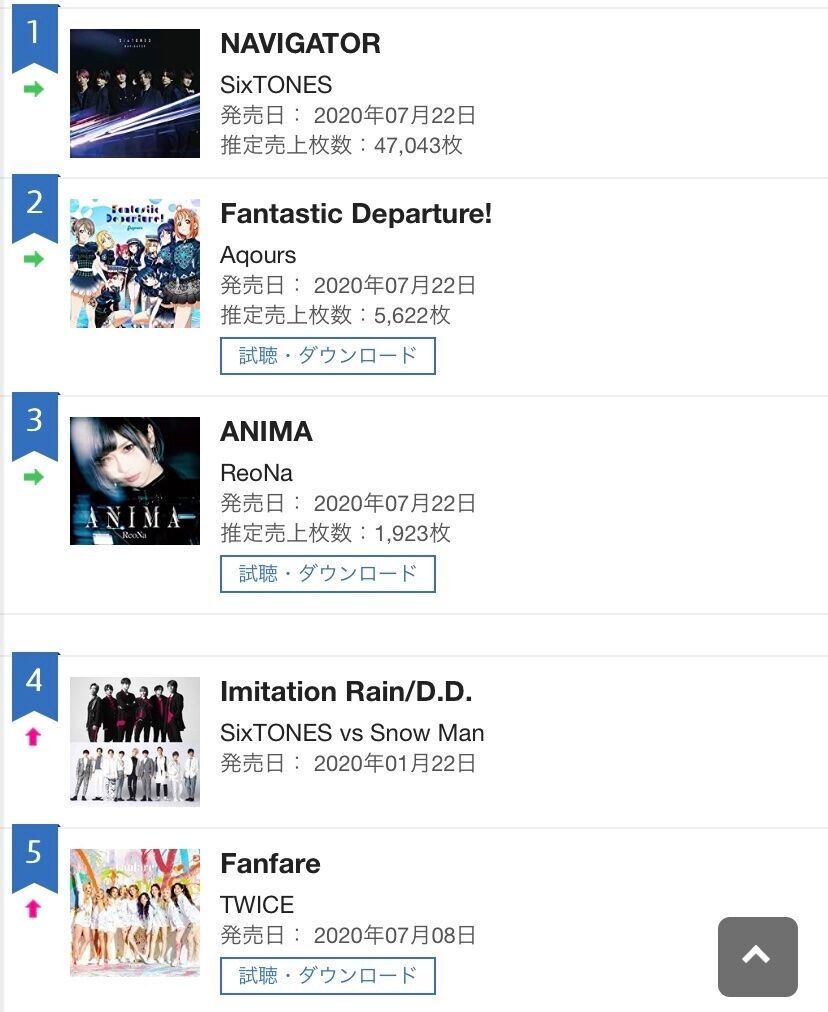Open 試聴・ダウンロード for Fanfare

328,976
